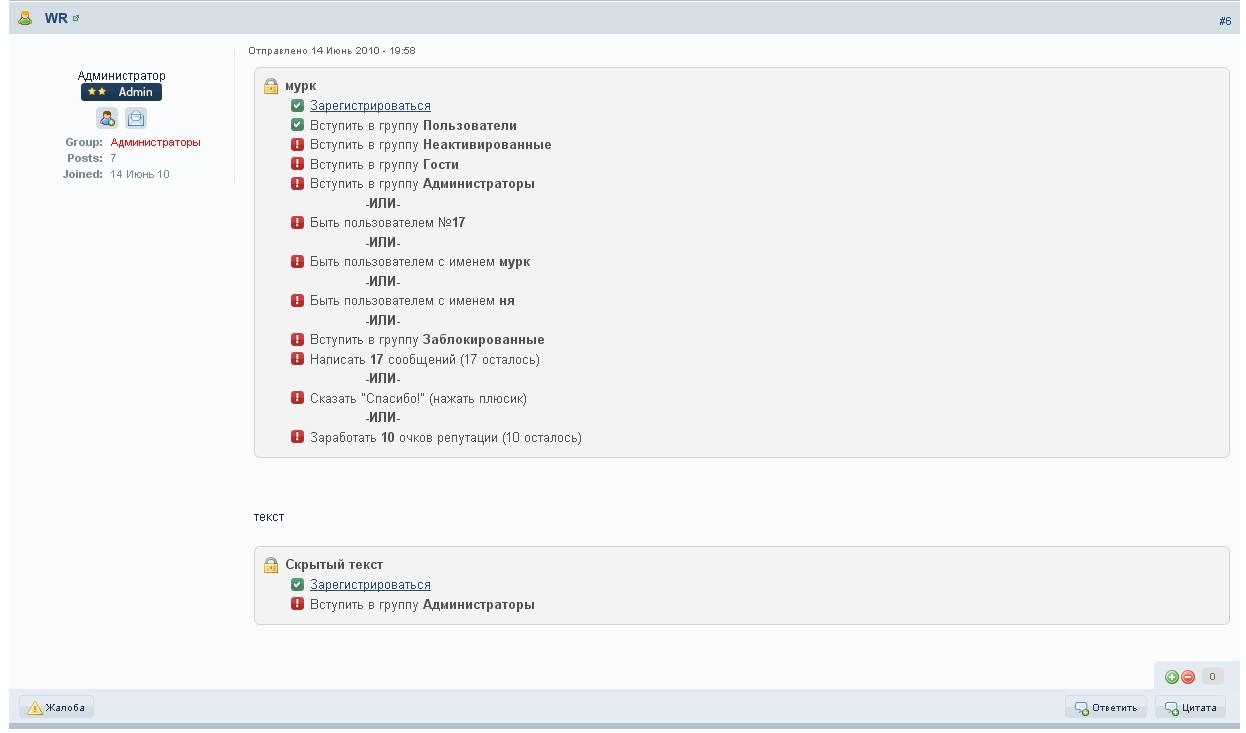Click the WR username link
1246x733 pixels.
[x=56, y=18]
